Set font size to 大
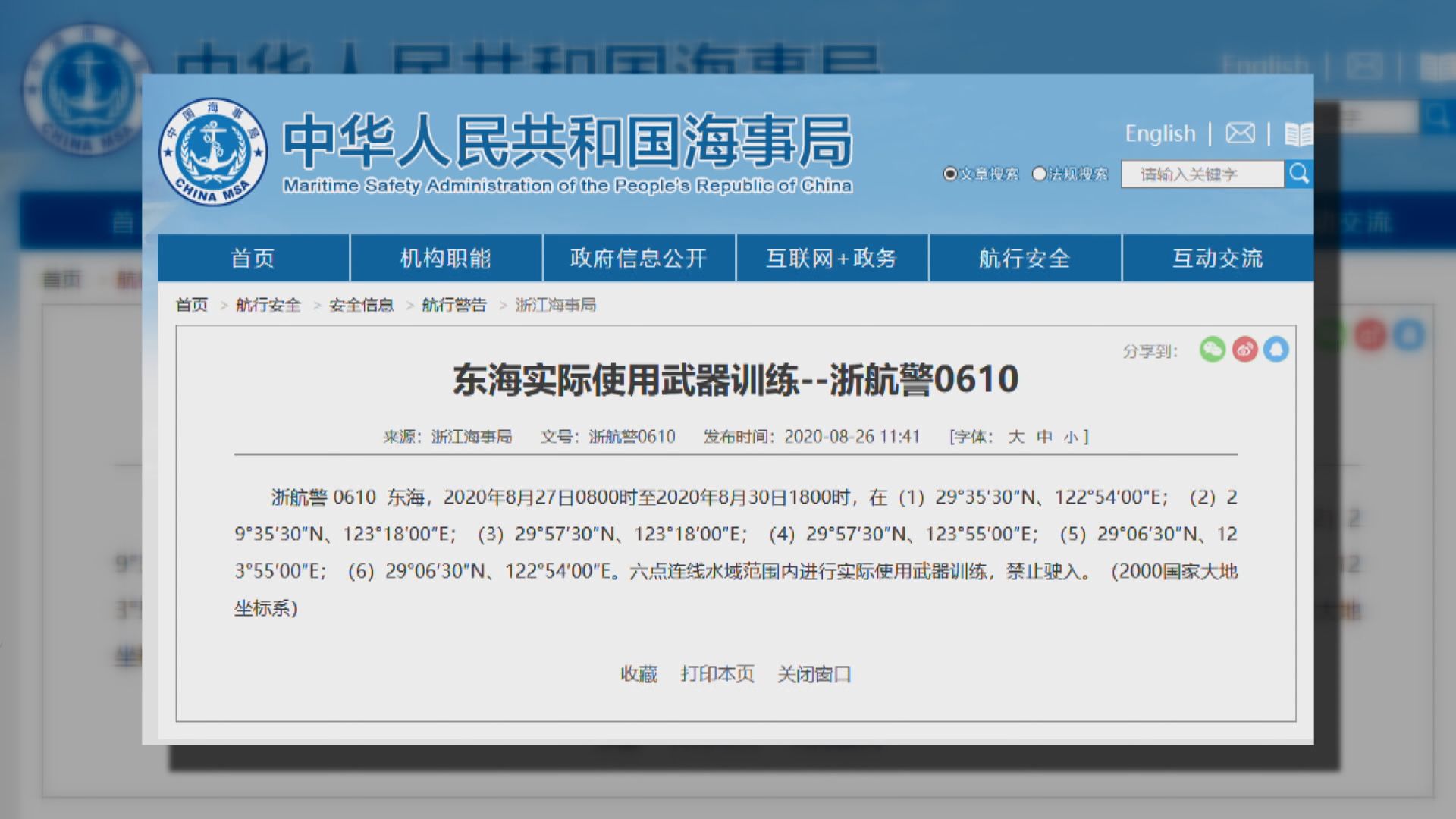 coord(1016,437)
